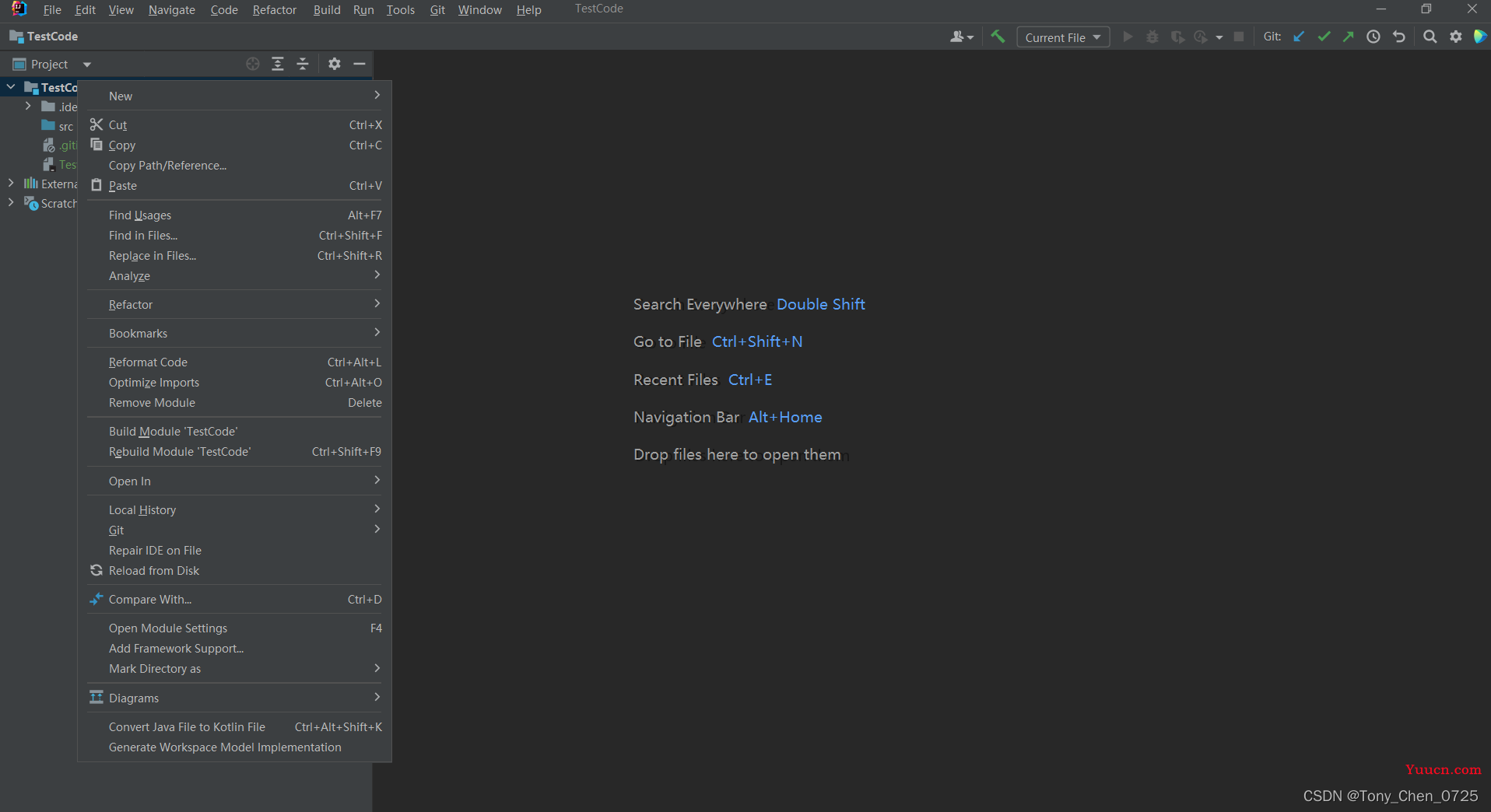
Task: Open Git Show History clock icon
Action: pos(1373,37)
